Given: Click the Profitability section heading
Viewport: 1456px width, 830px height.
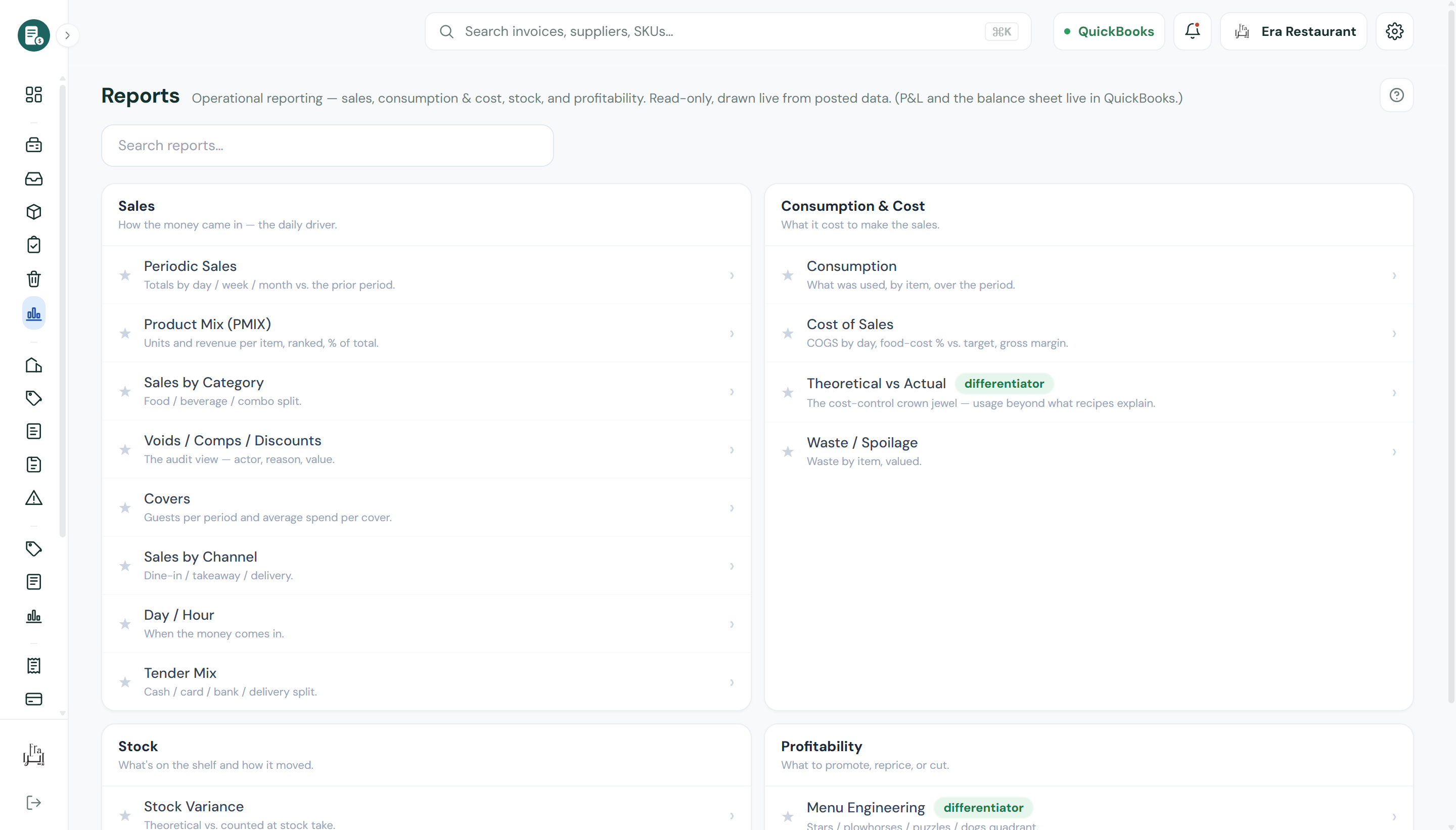Looking at the screenshot, I should pos(822,746).
